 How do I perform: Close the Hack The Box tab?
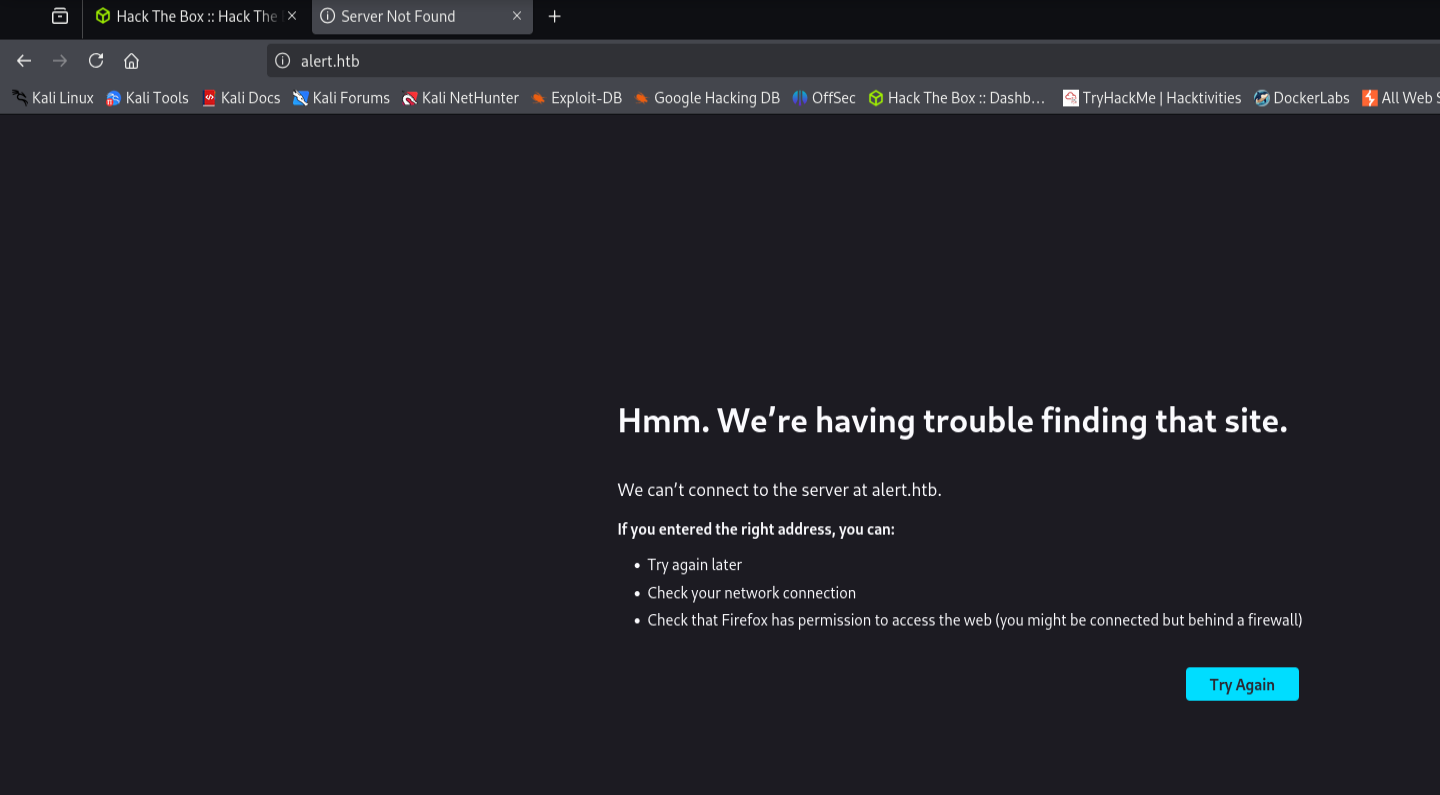[292, 16]
